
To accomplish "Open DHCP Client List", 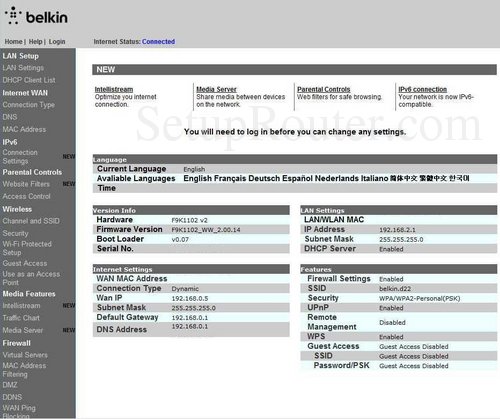I will pyautogui.click(x=29, y=80).
